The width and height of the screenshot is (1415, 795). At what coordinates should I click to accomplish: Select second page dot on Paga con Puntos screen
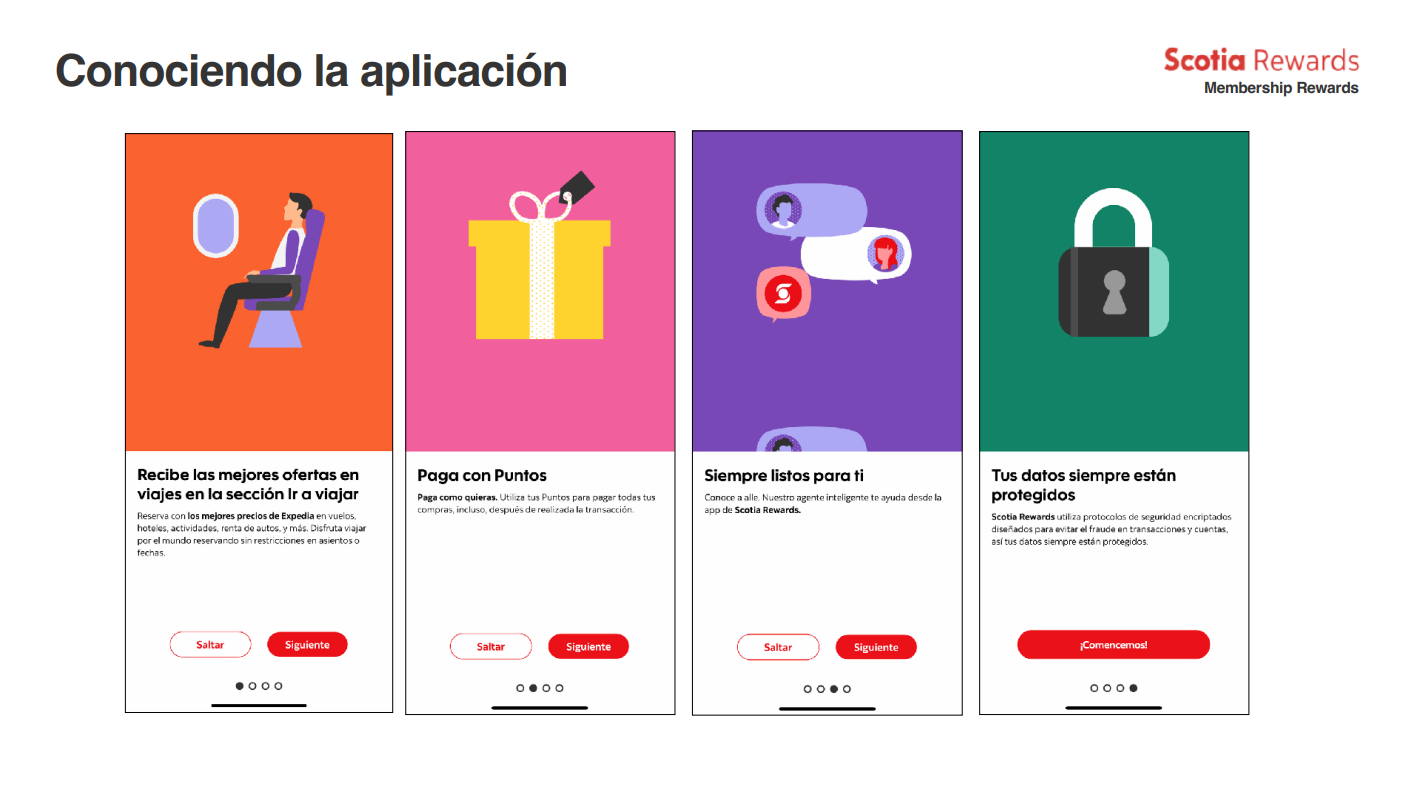tap(533, 688)
